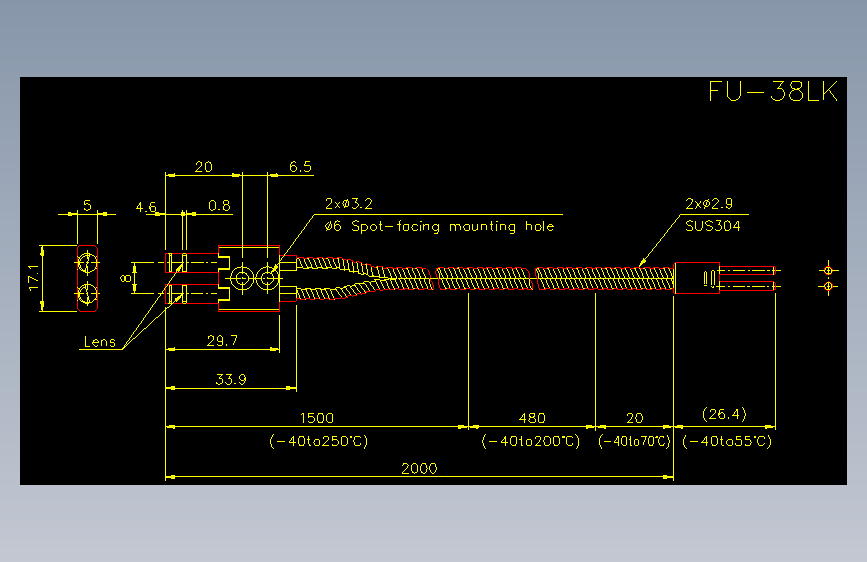This screenshot has width=867, height=562.
Task: Click the (26.4) reference dimension
Action: pyautogui.click(x=724, y=414)
